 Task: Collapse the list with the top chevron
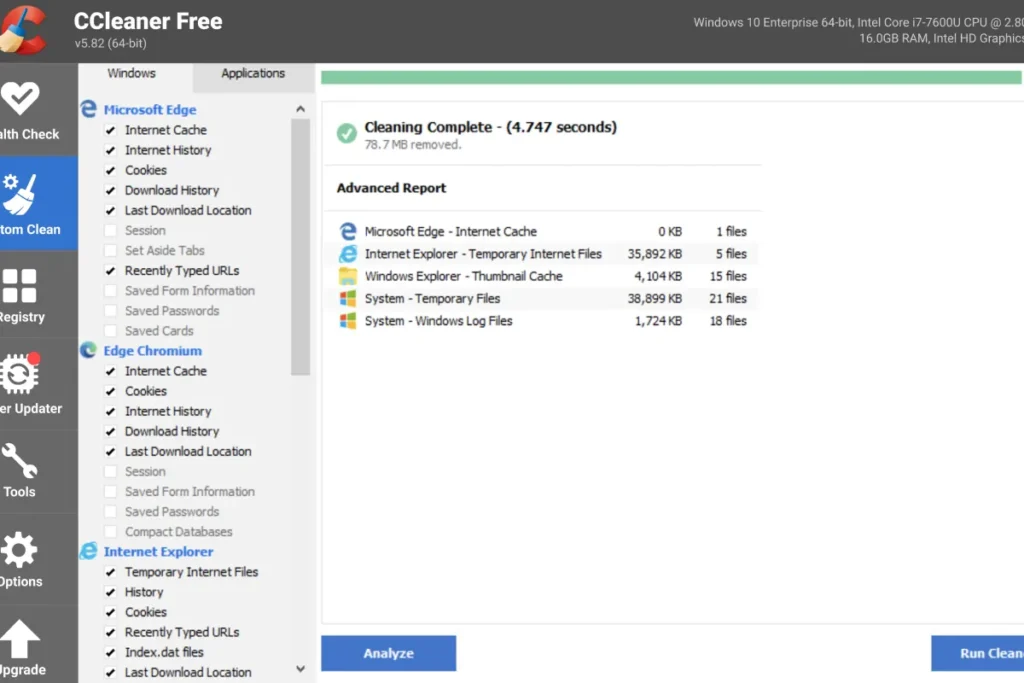[300, 107]
